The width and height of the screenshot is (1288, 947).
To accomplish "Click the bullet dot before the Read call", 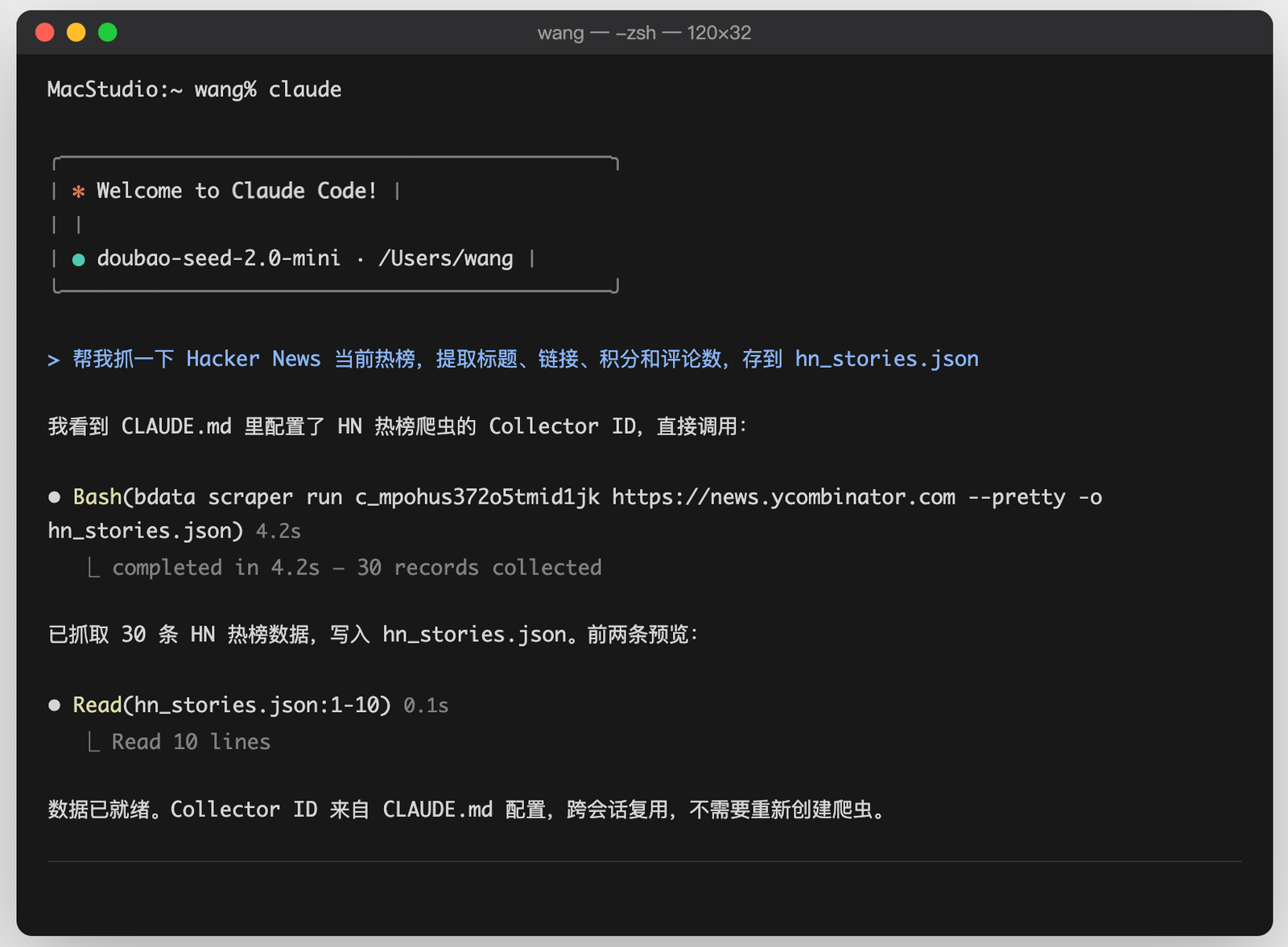I will [x=54, y=706].
